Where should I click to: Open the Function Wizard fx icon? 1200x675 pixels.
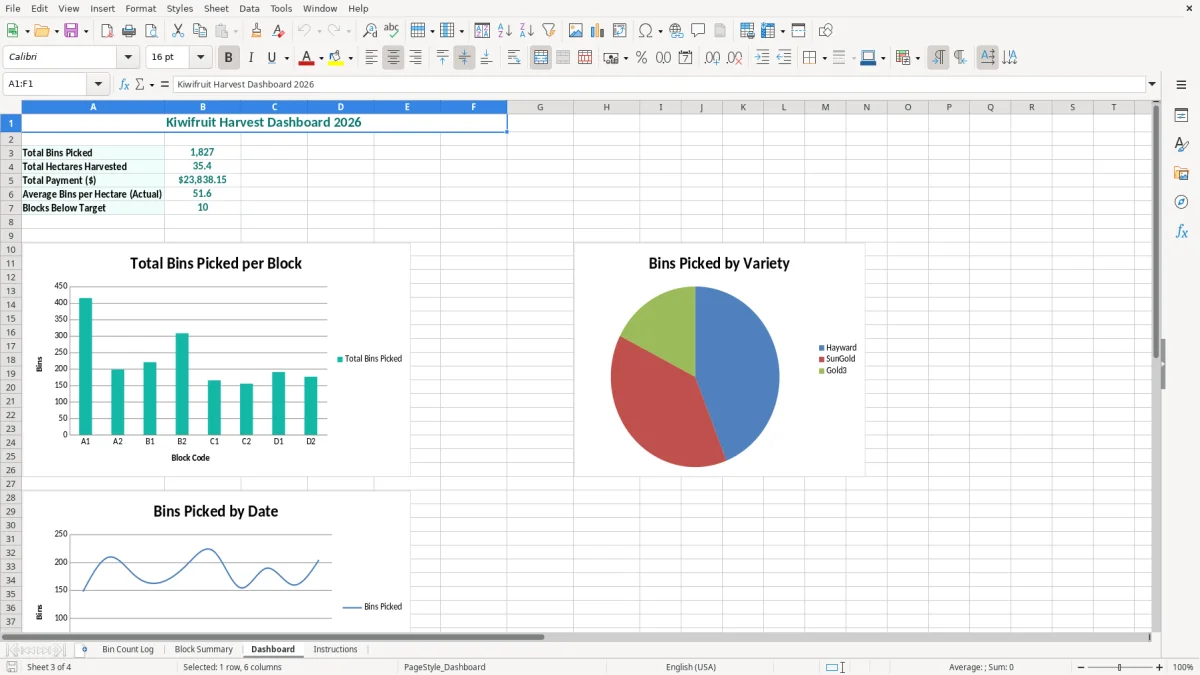click(125, 85)
